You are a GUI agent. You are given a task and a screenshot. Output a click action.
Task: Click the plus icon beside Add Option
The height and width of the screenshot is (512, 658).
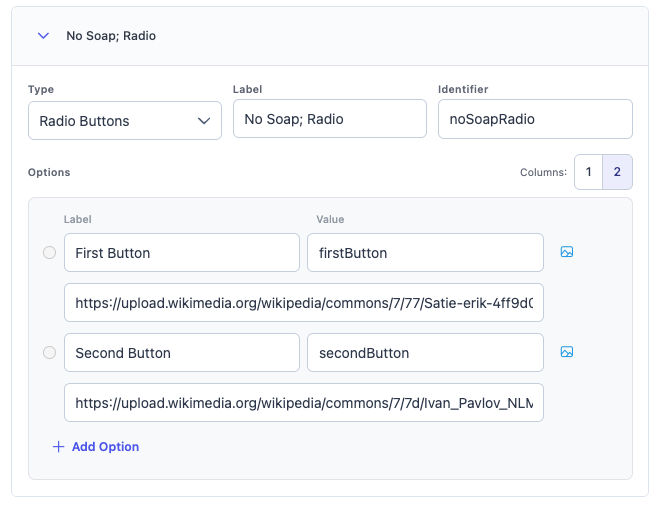coord(58,447)
